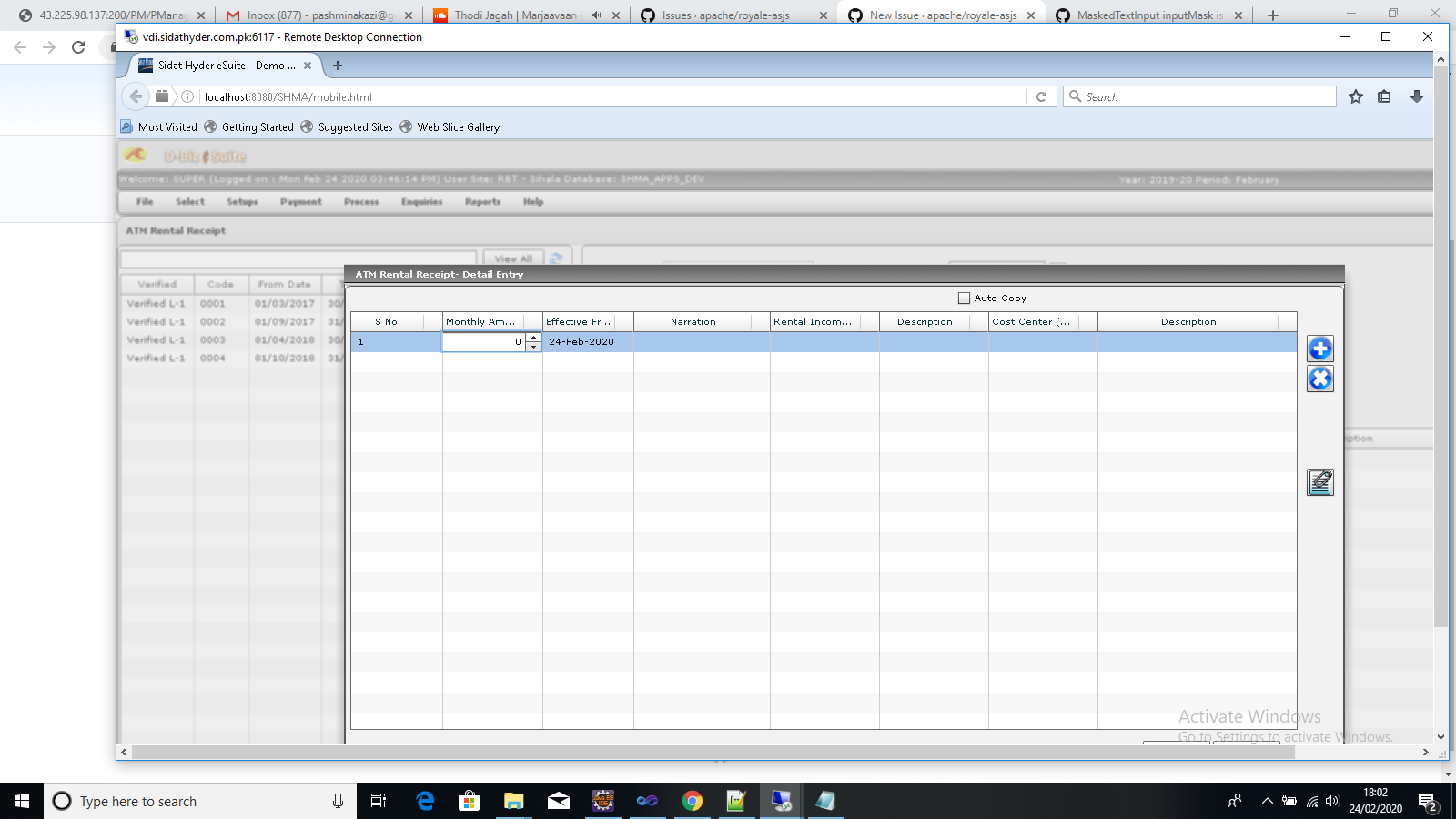Open Microsoft Store from the taskbar
The image size is (1456, 819).
pyautogui.click(x=470, y=801)
